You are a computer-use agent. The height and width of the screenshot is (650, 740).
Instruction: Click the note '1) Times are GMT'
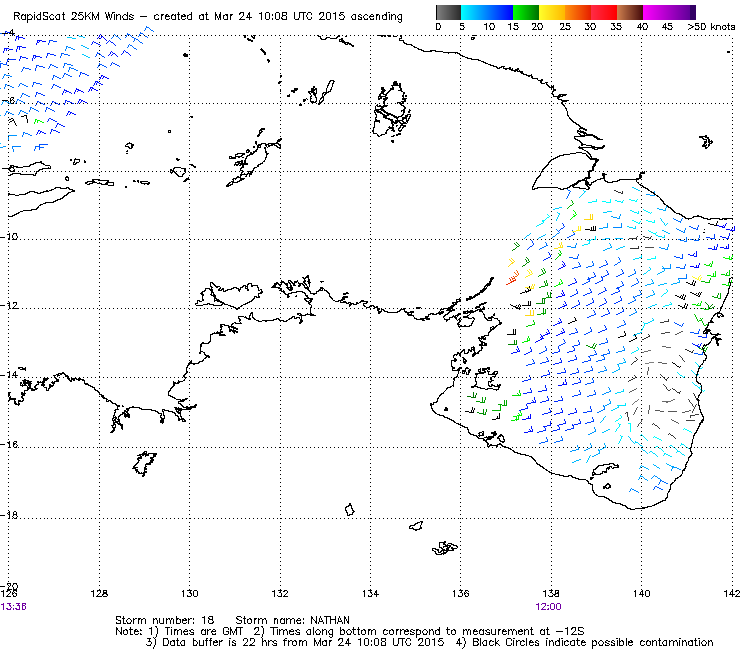(196, 631)
